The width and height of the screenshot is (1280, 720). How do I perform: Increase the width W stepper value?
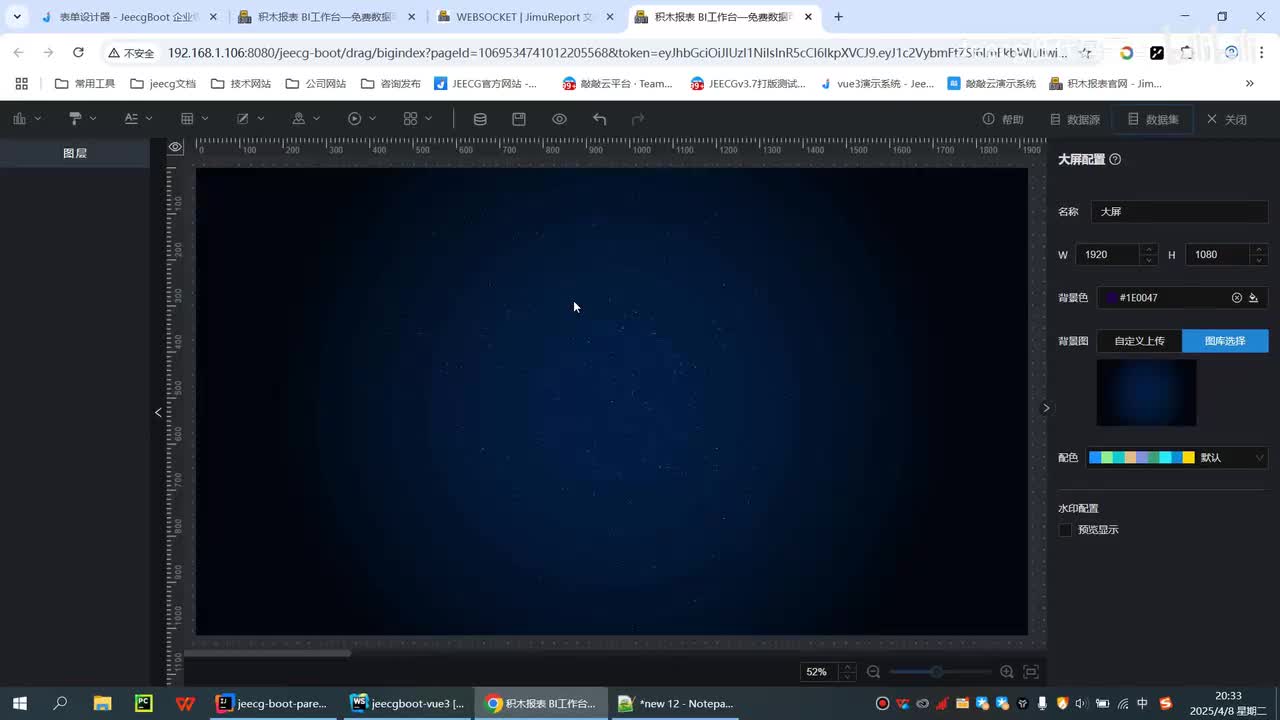tap(1149, 249)
